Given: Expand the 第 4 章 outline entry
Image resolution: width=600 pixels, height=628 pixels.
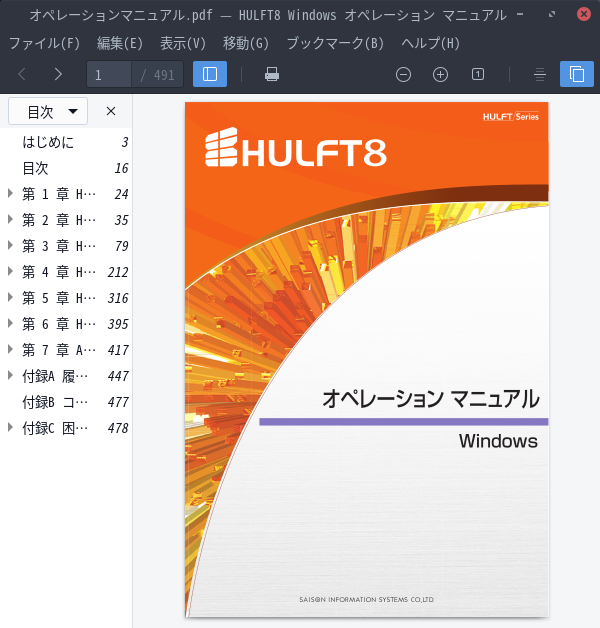Looking at the screenshot, I should click(x=10, y=272).
